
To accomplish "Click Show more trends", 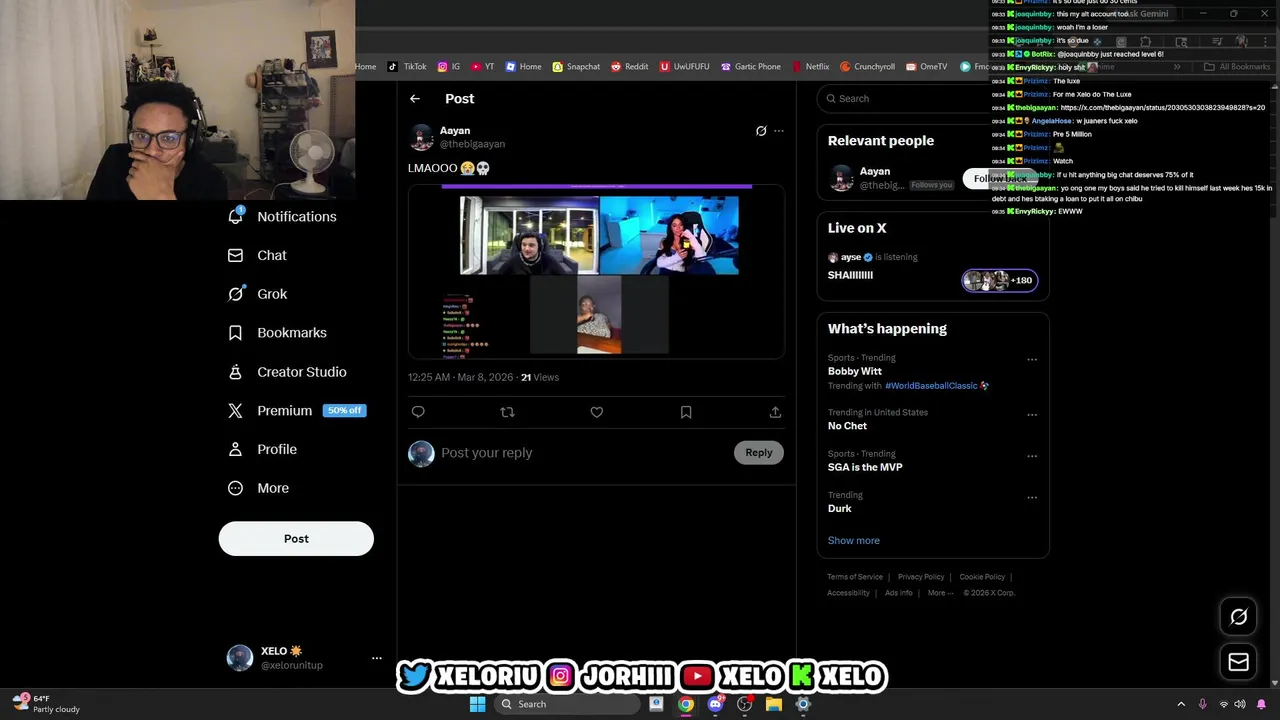I will (854, 540).
